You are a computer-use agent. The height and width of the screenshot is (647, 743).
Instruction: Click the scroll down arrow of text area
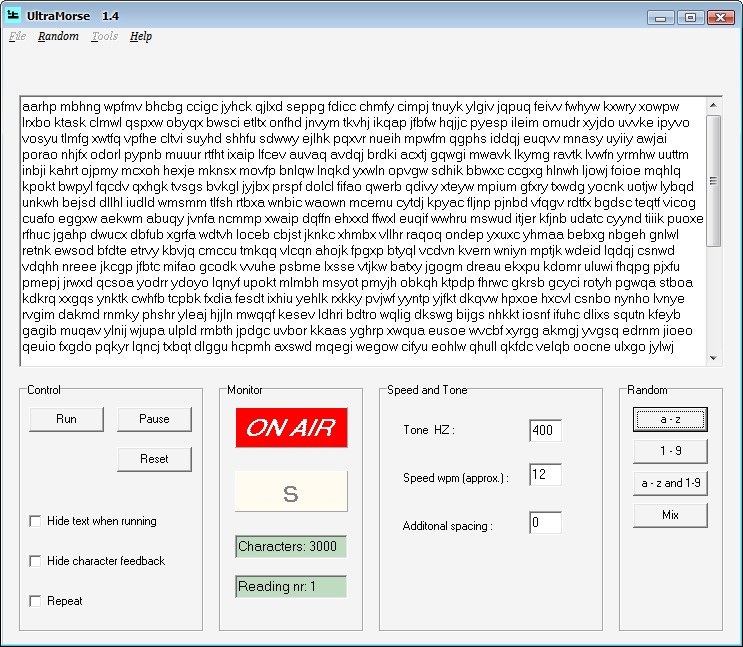click(x=714, y=358)
